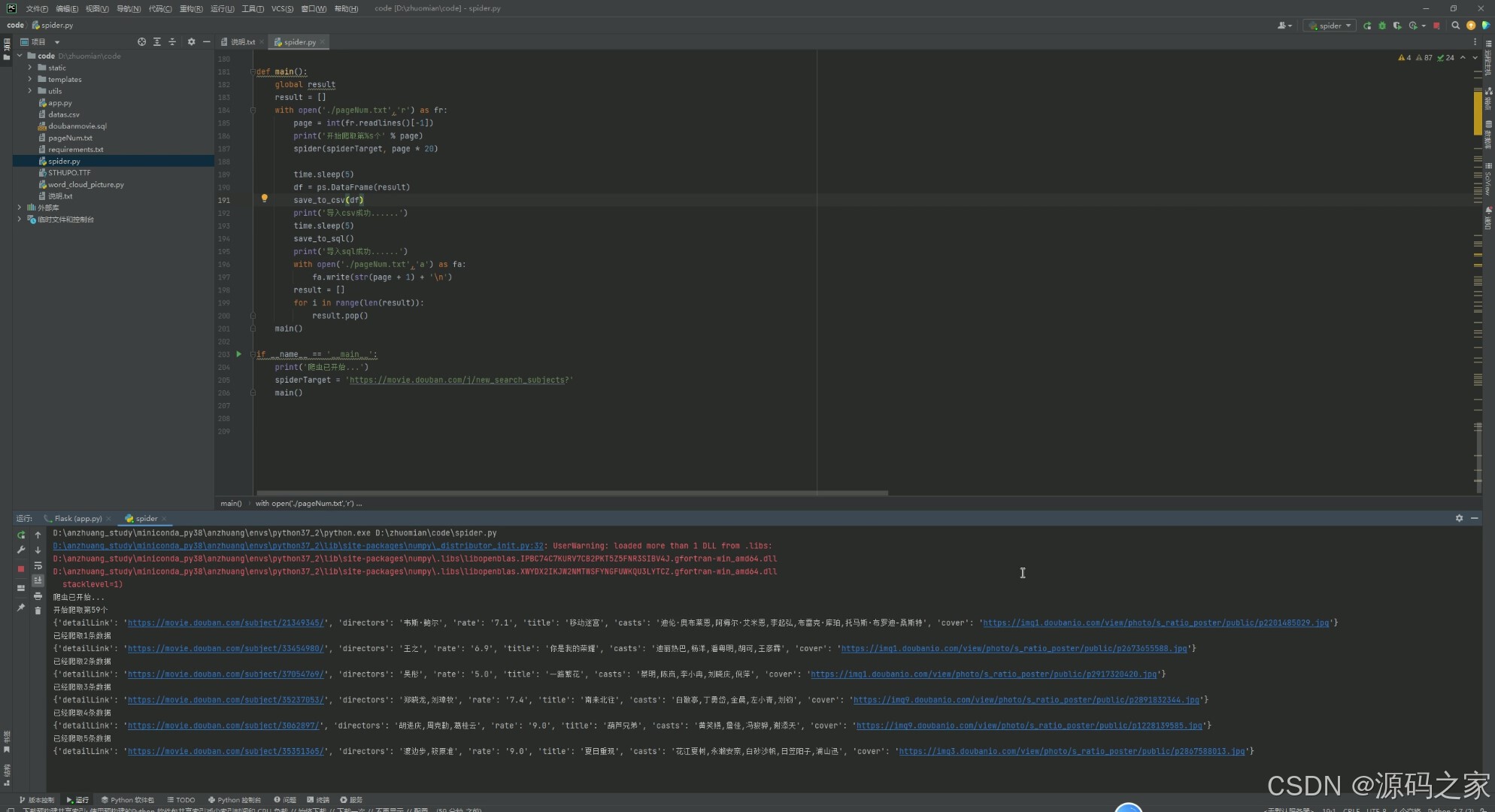Switch to Flask (app.py) run tab
This screenshot has height=812, width=1495.
[x=77, y=518]
